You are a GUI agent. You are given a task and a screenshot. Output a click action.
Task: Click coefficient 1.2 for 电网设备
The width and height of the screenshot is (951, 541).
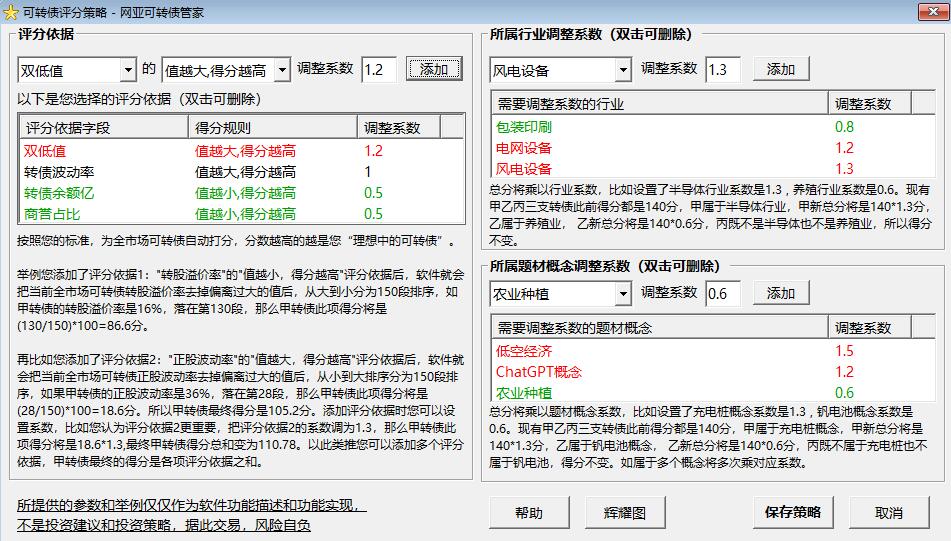click(844, 147)
